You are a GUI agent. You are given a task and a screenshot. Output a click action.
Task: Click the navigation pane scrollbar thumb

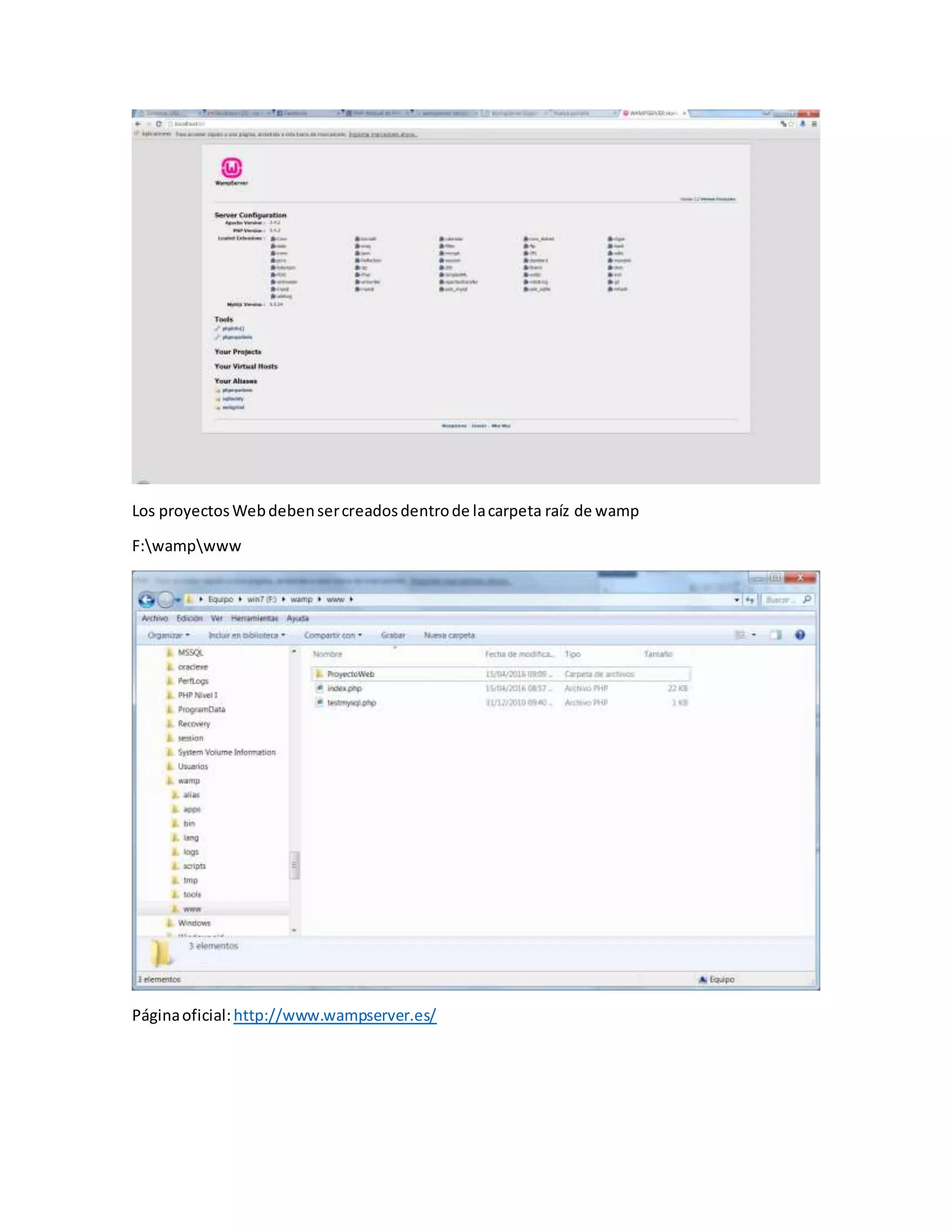point(294,865)
